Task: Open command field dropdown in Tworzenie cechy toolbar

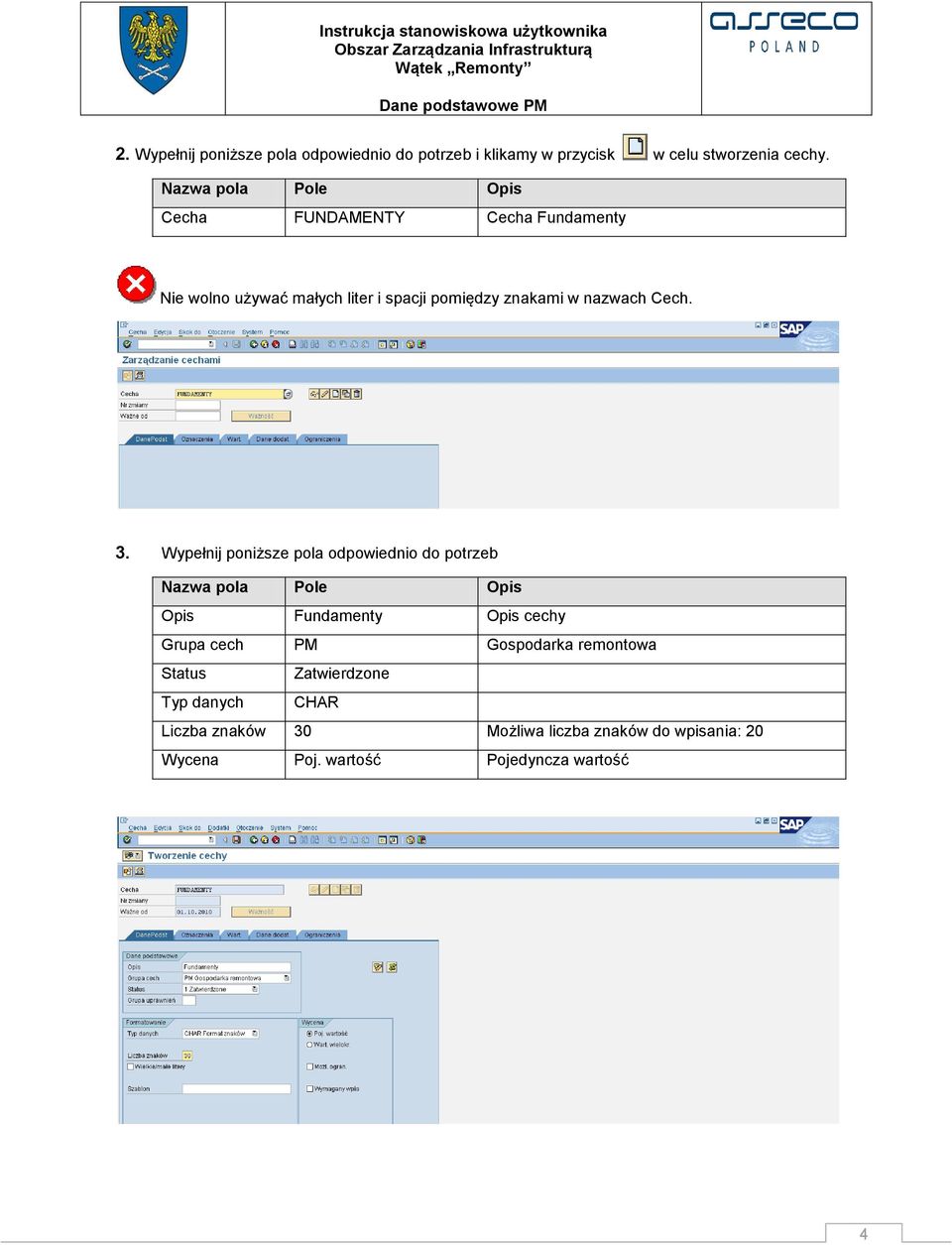Action: point(211,840)
